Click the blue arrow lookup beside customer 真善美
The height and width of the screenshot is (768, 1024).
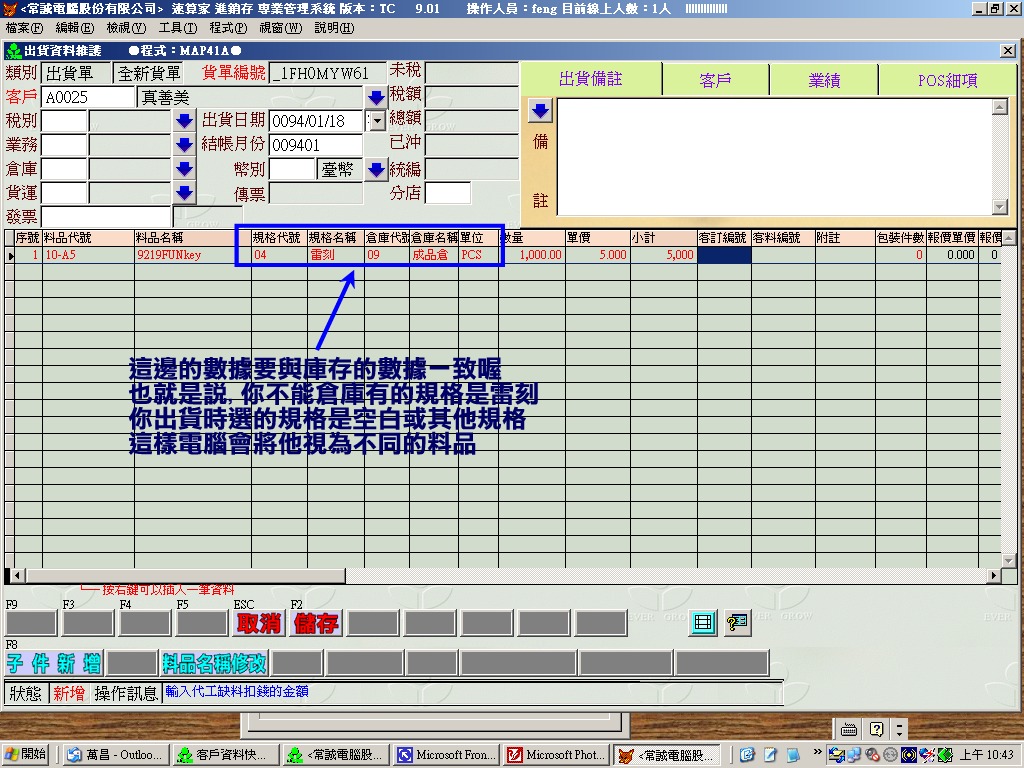point(376,97)
